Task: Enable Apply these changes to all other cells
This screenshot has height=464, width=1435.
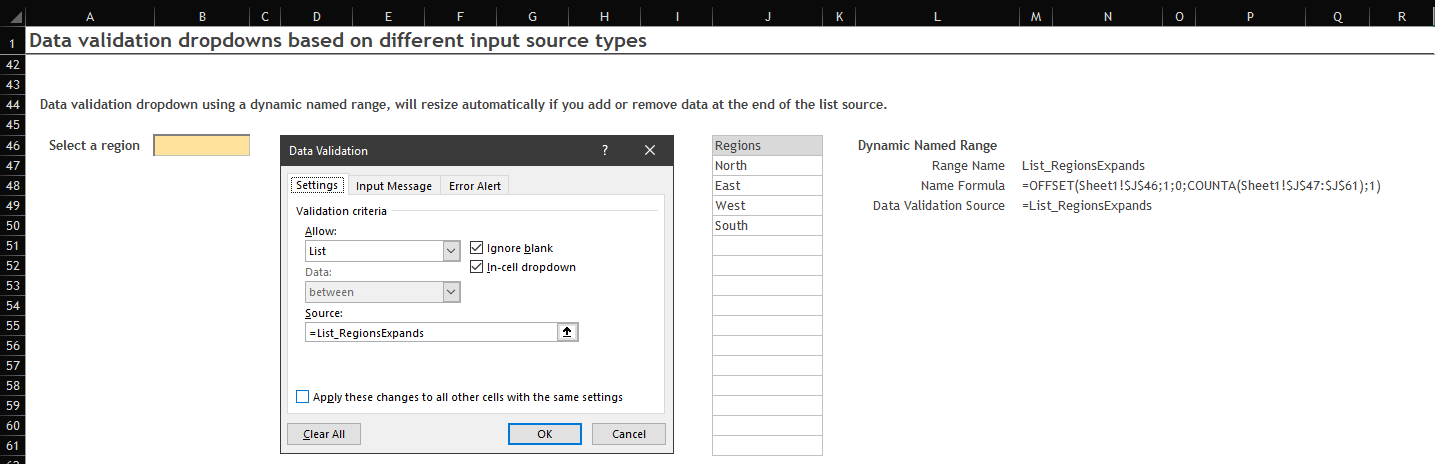Action: [x=303, y=397]
